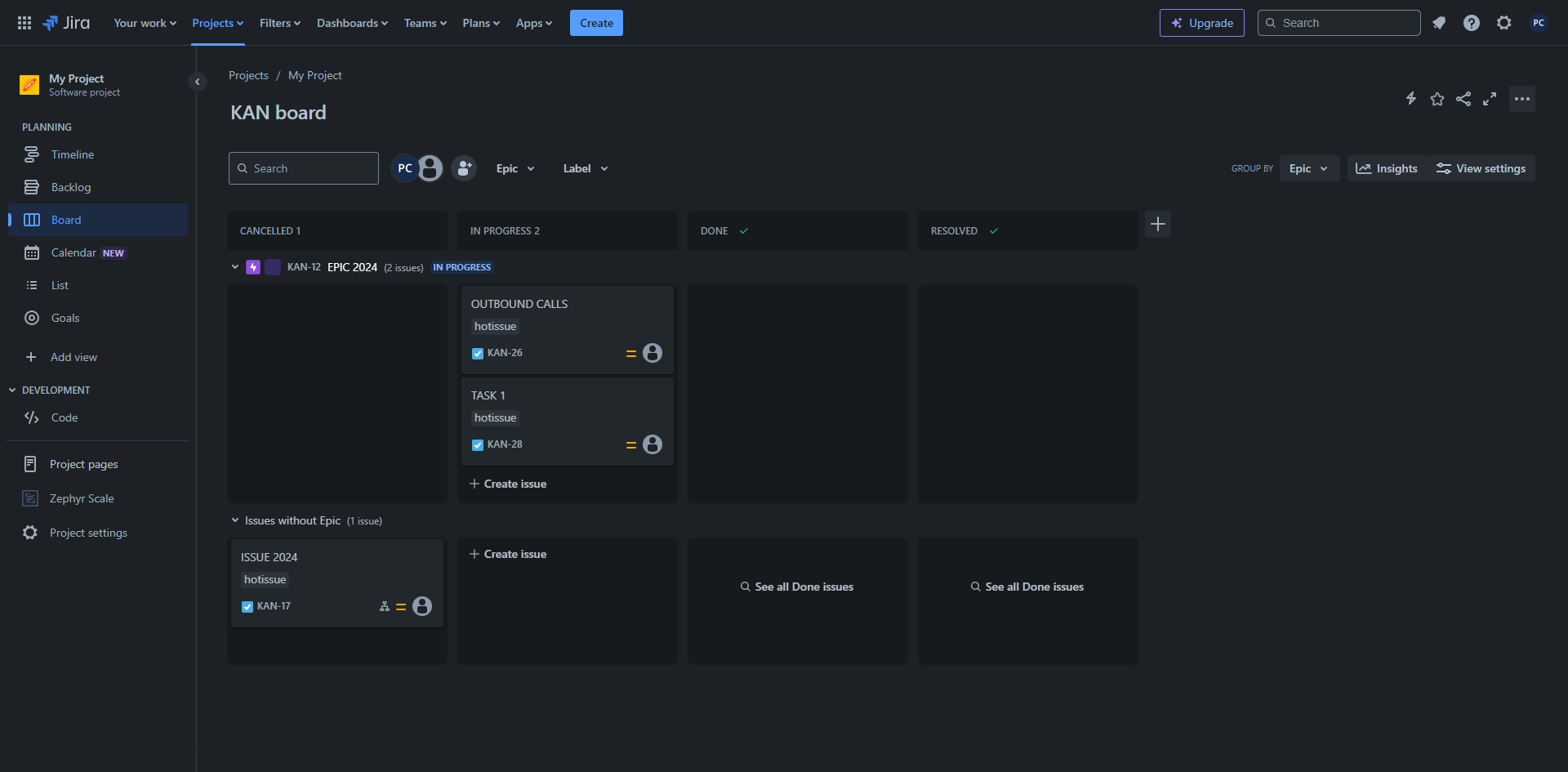Enter full screen mode

point(1489,99)
